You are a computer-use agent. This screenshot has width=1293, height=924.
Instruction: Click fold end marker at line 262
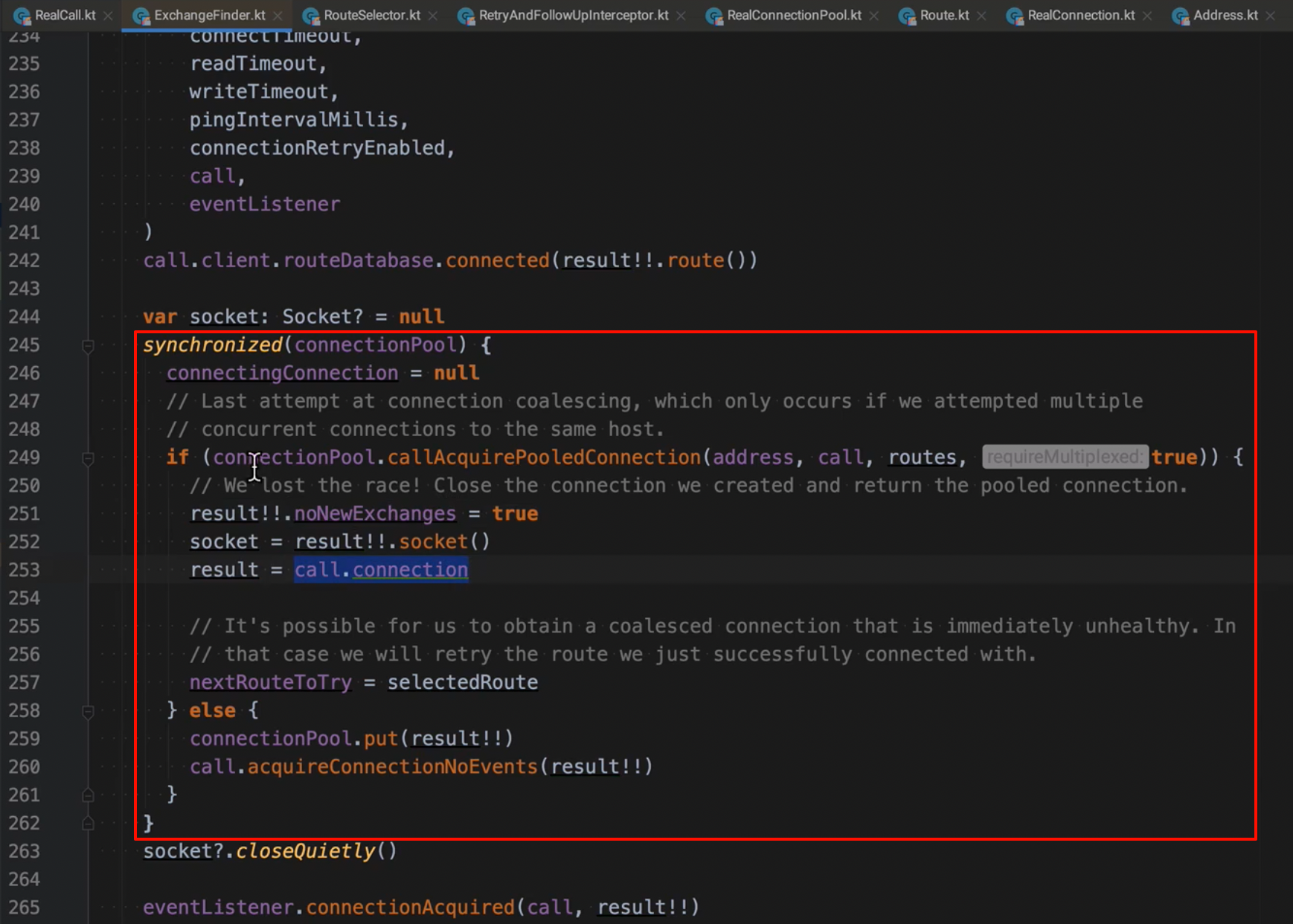(x=88, y=824)
